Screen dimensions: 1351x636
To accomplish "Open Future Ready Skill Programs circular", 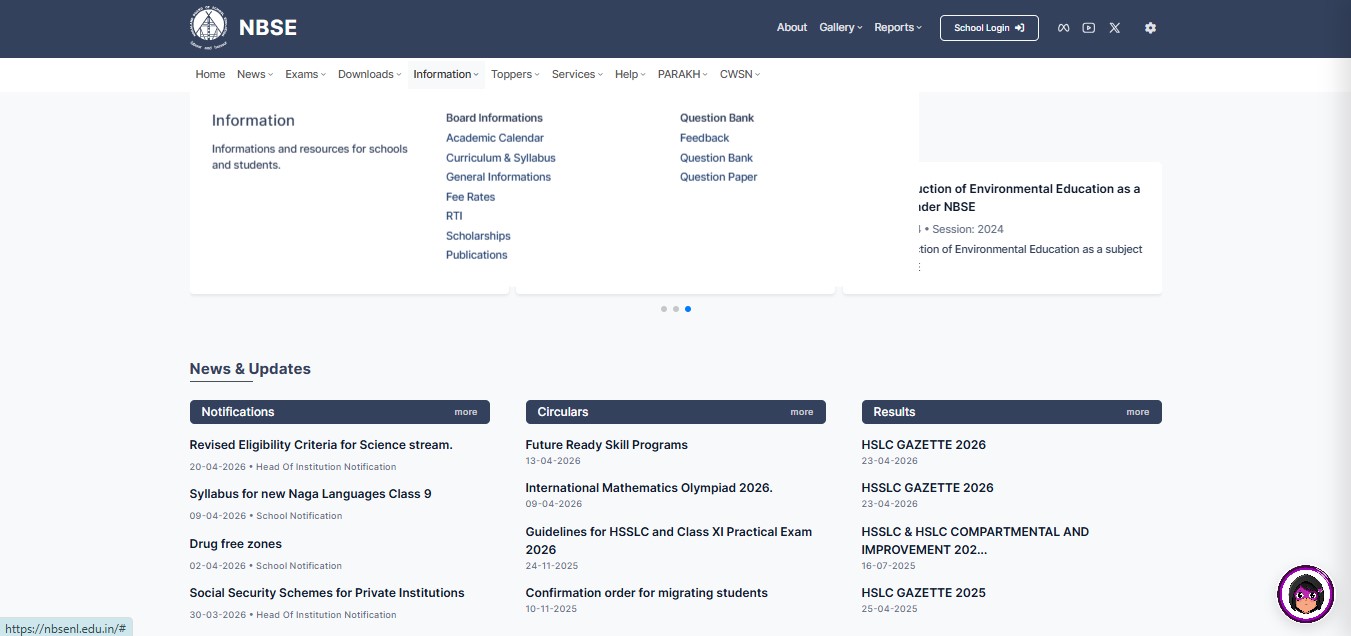I will coord(606,445).
